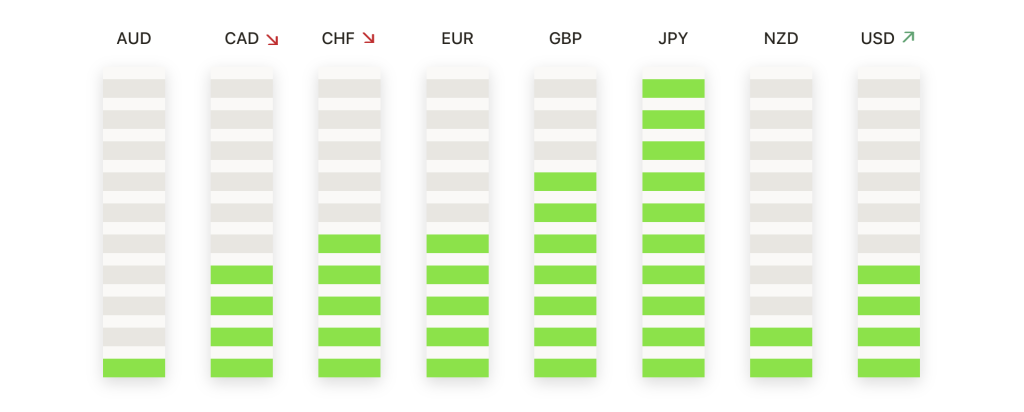Viewport: 1024px width, 412px height.
Task: Click the highest green segment in CAD meter
Action: (242, 275)
